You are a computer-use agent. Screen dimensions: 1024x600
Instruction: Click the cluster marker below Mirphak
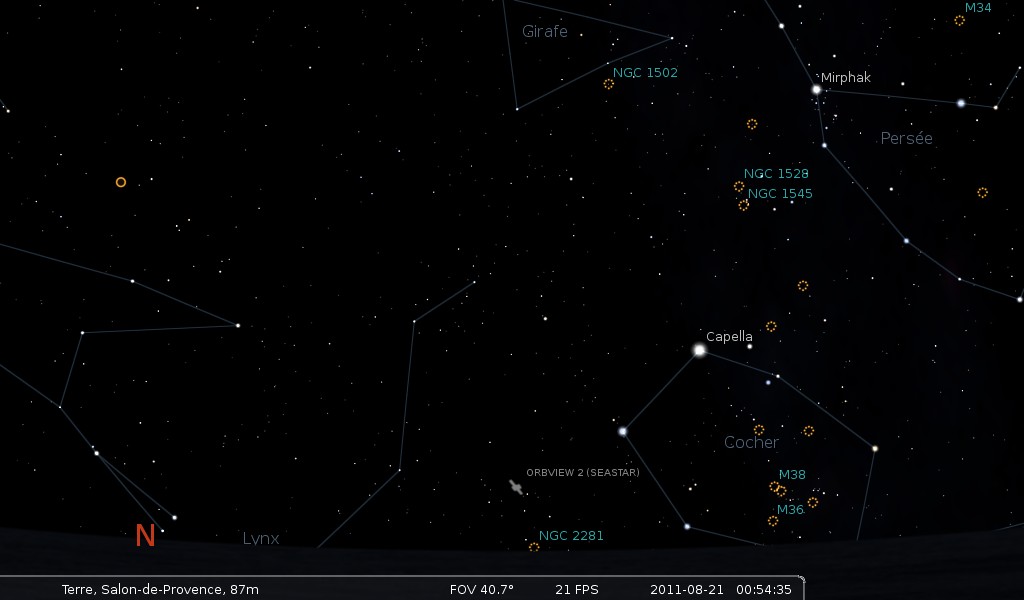click(752, 124)
